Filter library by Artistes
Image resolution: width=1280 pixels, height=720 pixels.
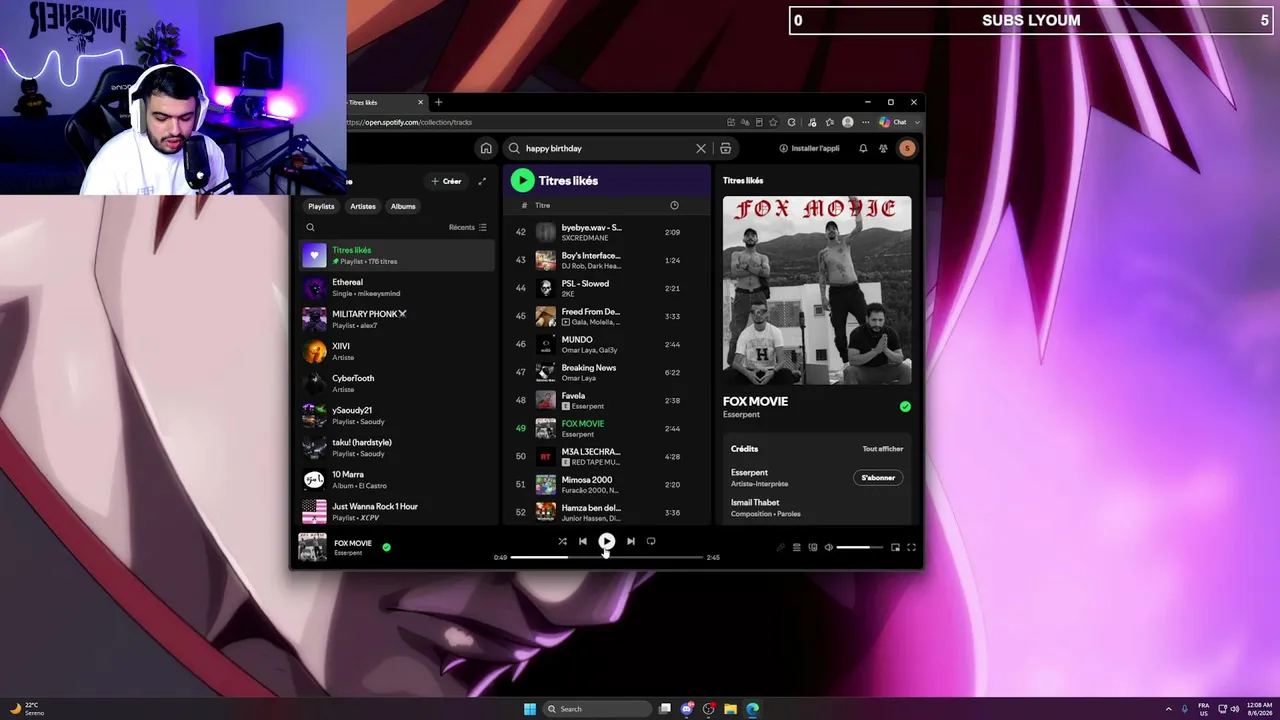[x=363, y=206]
